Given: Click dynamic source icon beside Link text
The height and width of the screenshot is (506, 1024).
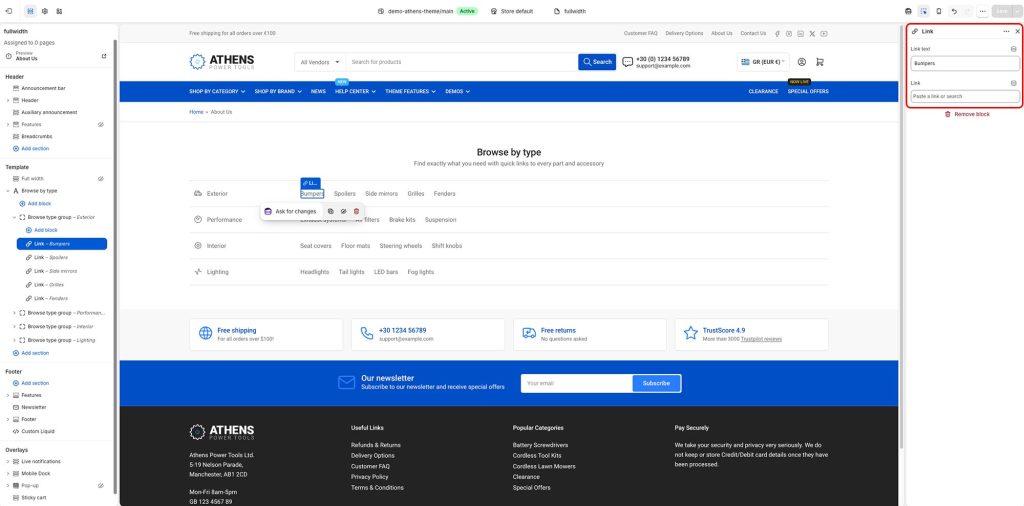Looking at the screenshot, I should coord(1014,49).
